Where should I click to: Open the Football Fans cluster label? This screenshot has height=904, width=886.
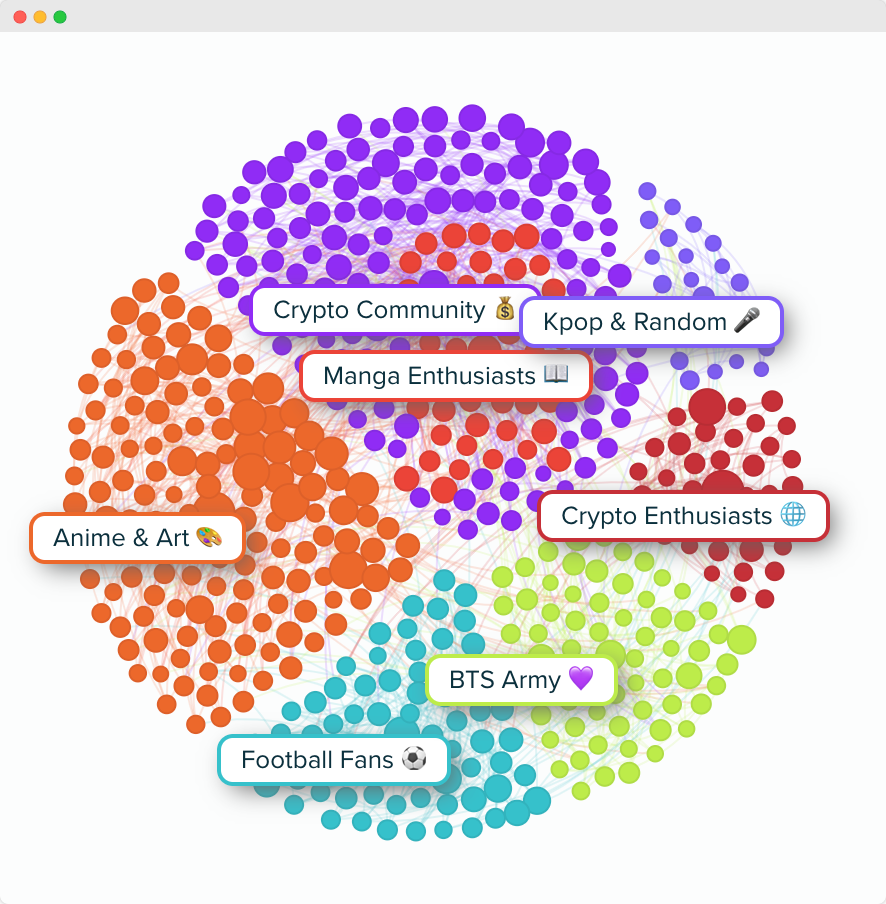click(334, 760)
